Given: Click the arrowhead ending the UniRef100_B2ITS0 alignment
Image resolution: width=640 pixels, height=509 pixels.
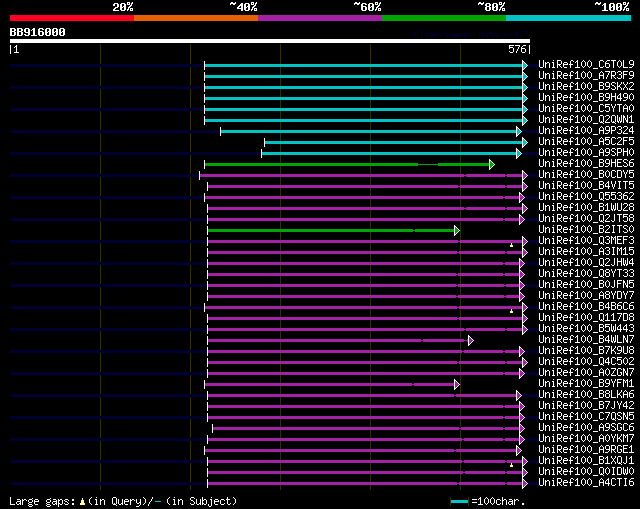Looking at the screenshot, I should (x=457, y=231).
